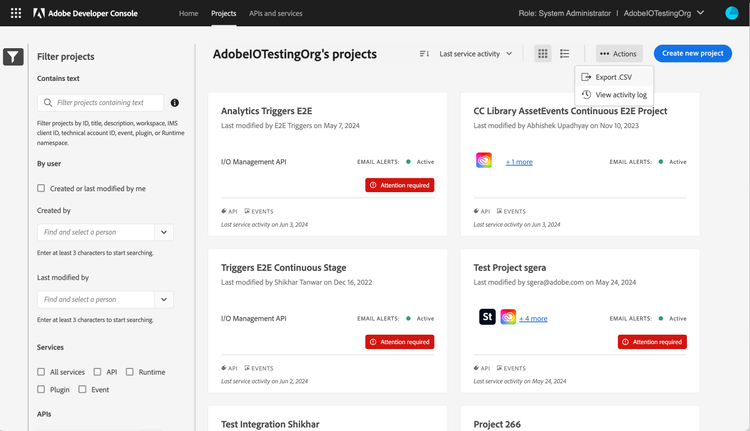Click Attention required on Triggers E2E Continuous Stage
750x431 pixels.
point(399,342)
